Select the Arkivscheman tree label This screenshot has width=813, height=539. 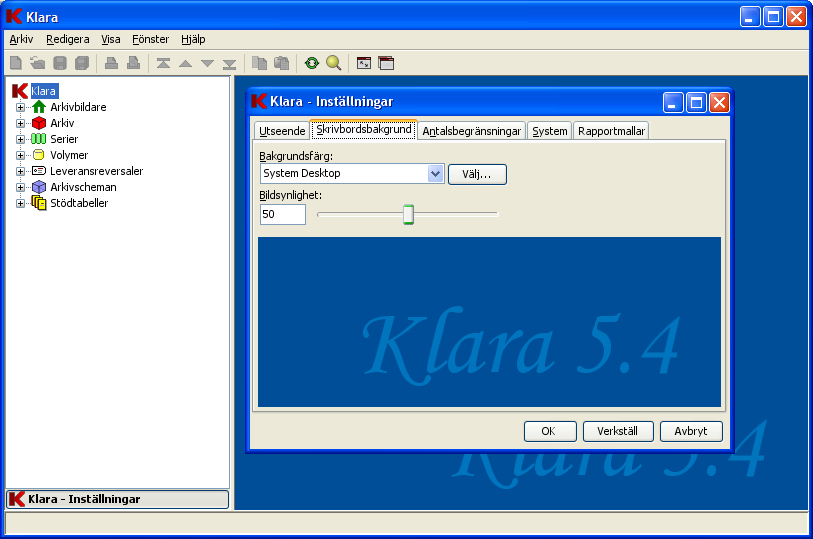(x=83, y=187)
